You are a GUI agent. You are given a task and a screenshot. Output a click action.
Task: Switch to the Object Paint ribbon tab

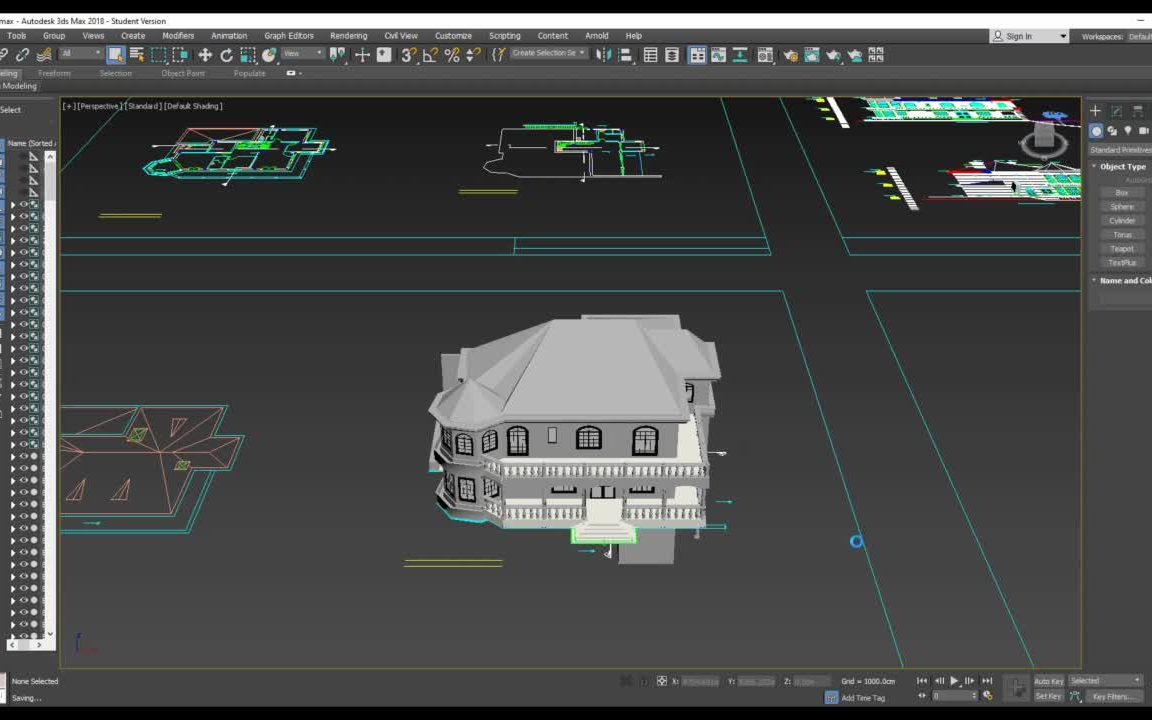[182, 73]
